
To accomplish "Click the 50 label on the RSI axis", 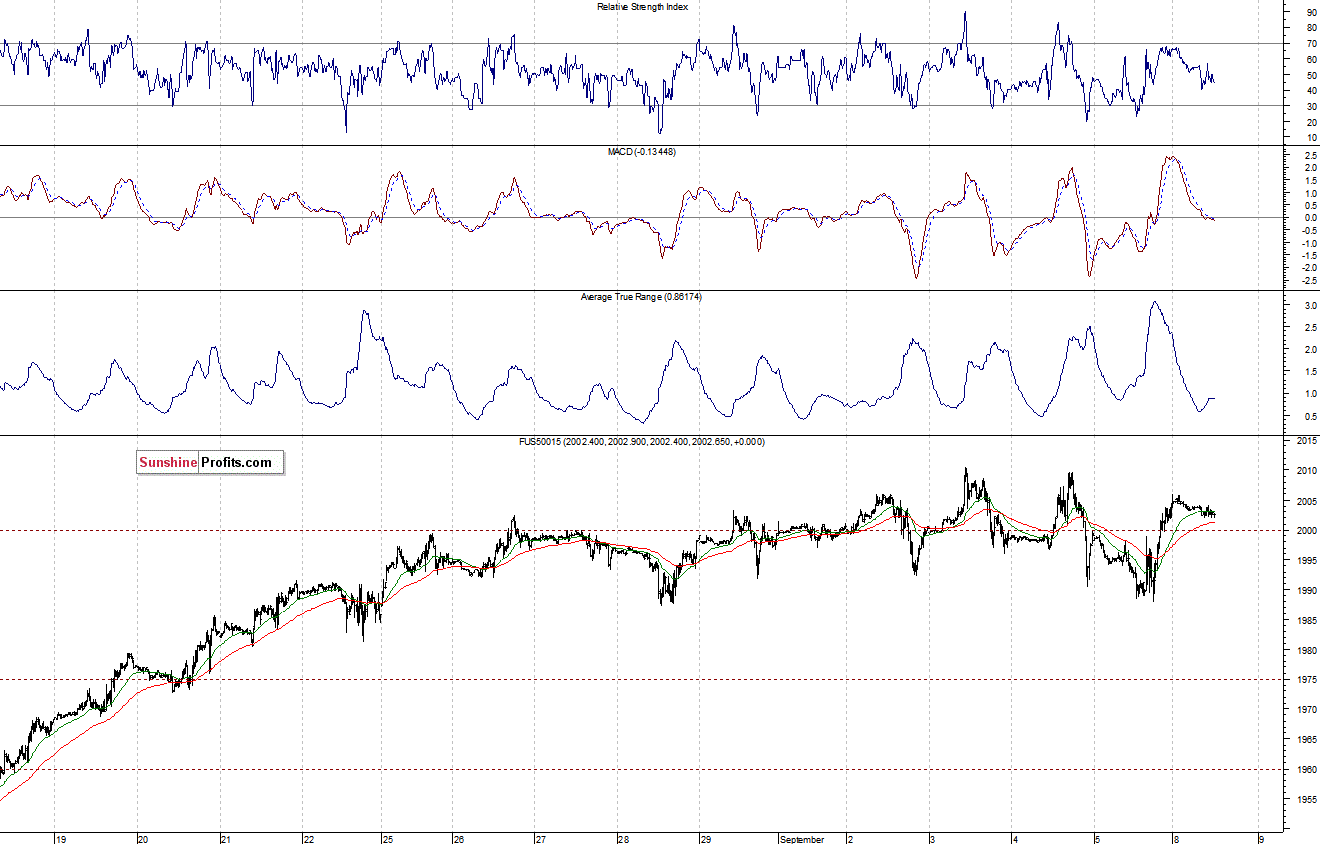I will 1311,75.
